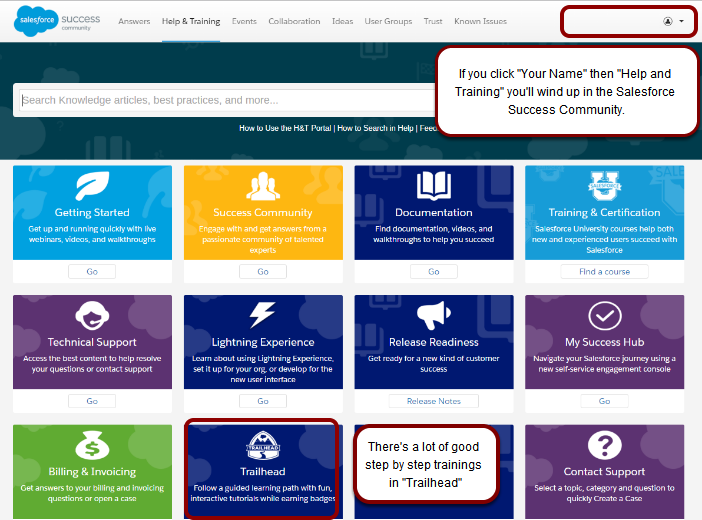
Task: Open Known Issues in the navigation
Action: [480, 21]
